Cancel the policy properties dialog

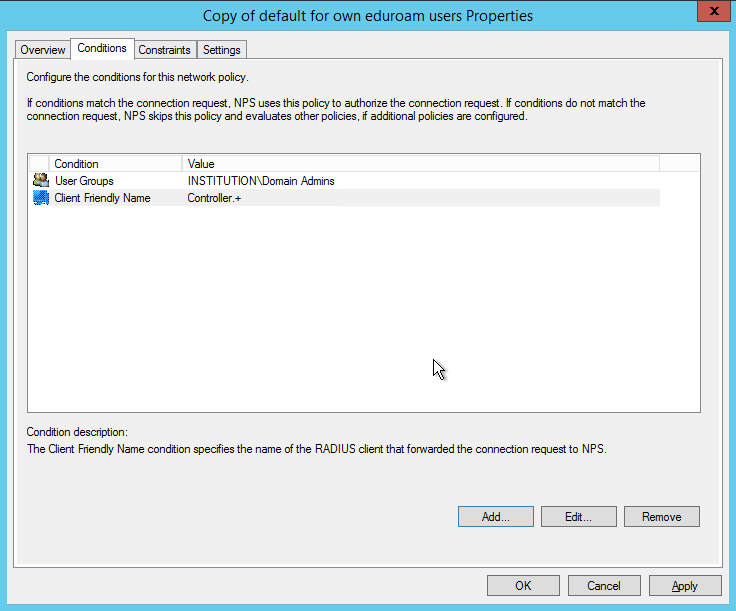click(x=604, y=586)
